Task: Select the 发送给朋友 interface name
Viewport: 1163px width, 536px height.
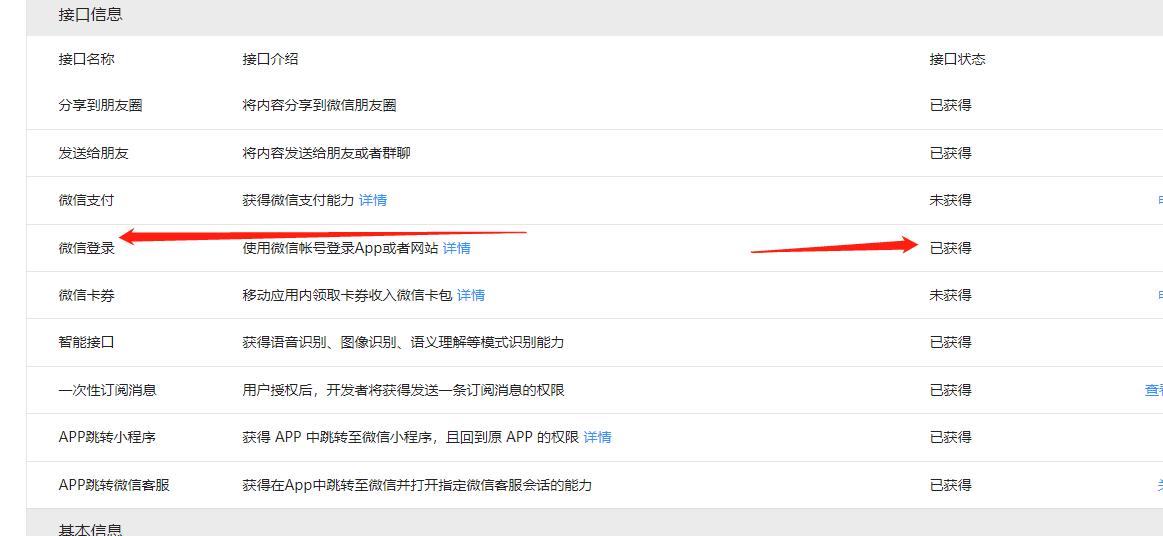Action: click(93, 153)
